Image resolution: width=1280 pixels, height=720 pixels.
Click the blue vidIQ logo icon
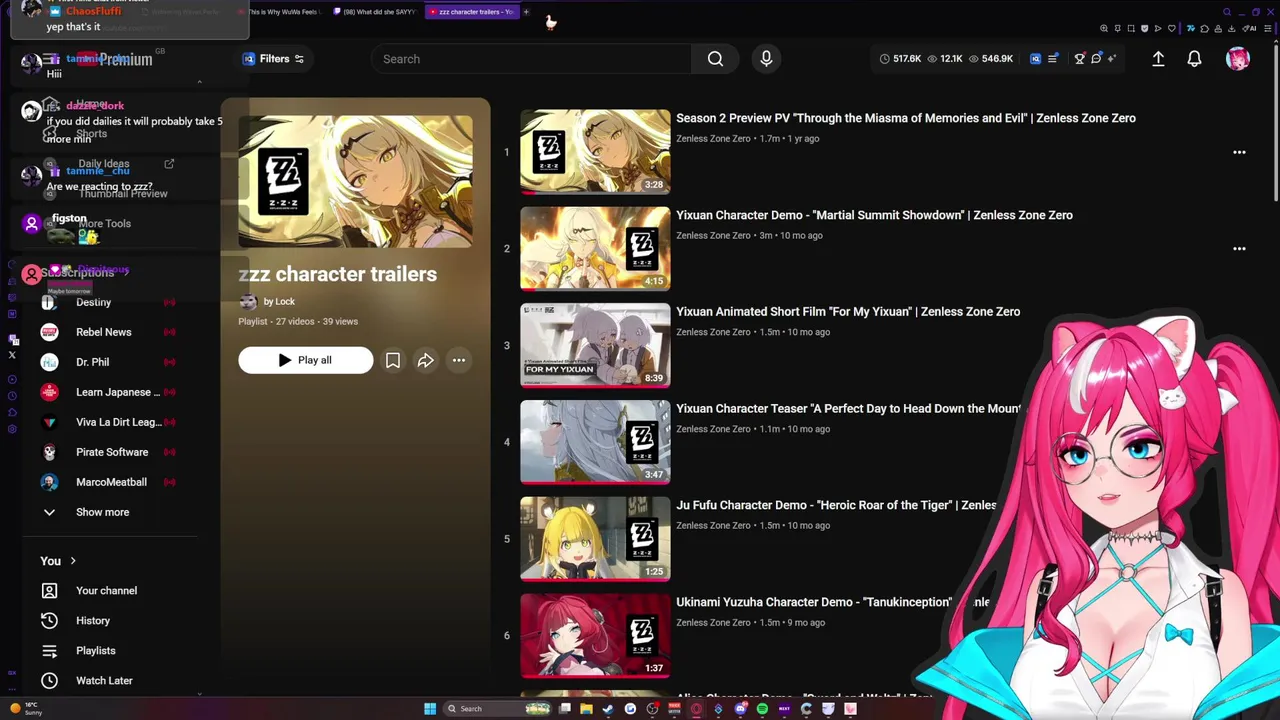(1035, 59)
